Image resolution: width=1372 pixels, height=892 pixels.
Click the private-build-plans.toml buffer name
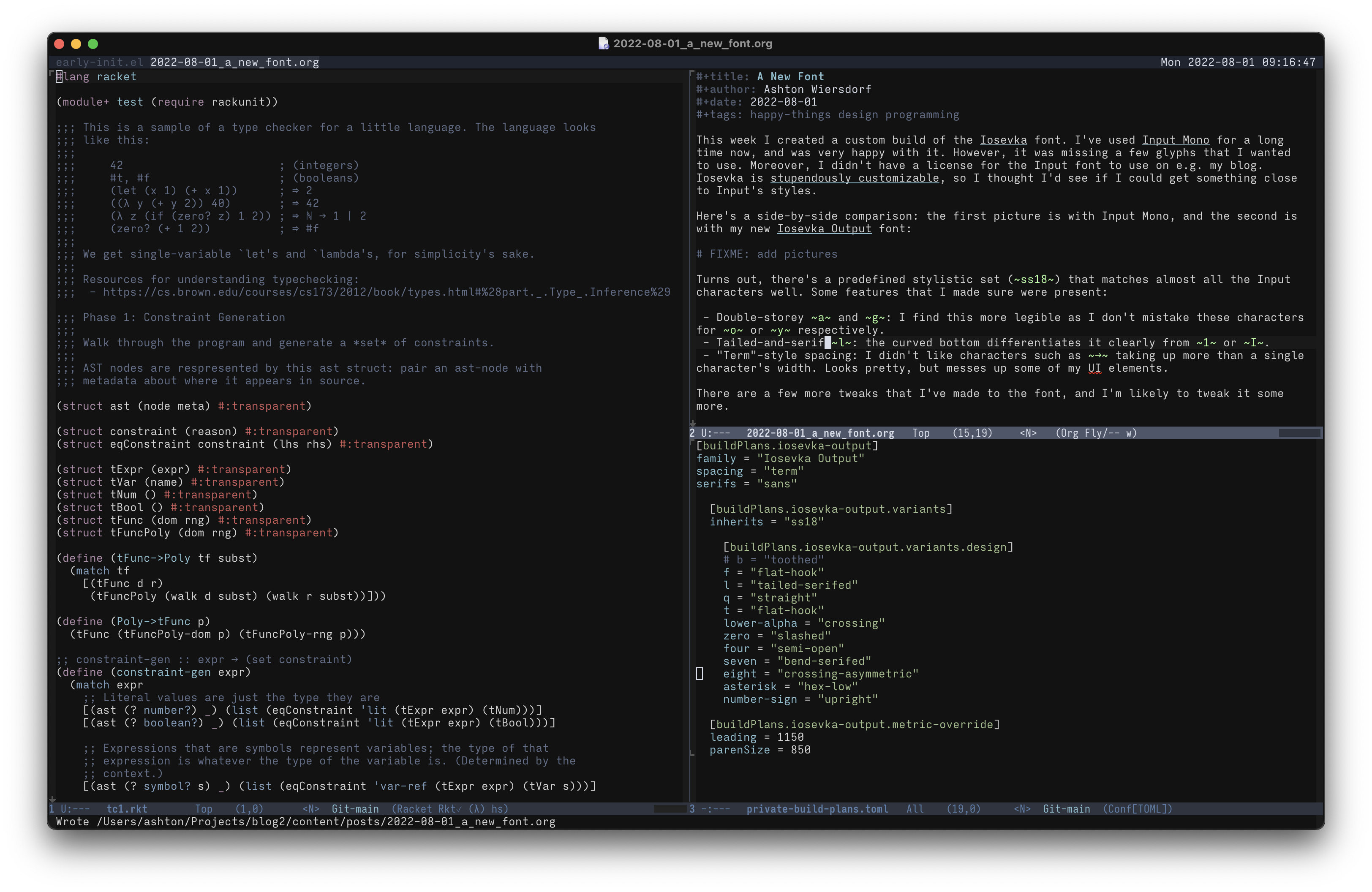817,809
